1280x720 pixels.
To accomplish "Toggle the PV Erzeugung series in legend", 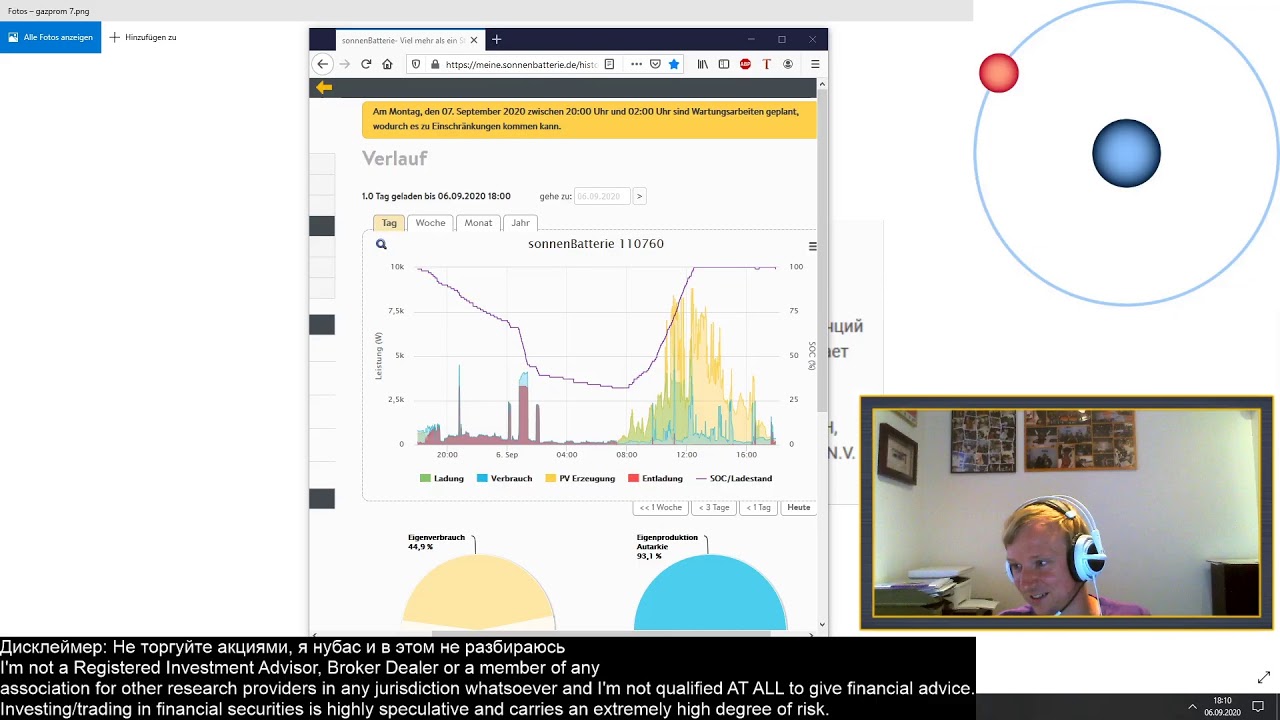I will pos(580,479).
